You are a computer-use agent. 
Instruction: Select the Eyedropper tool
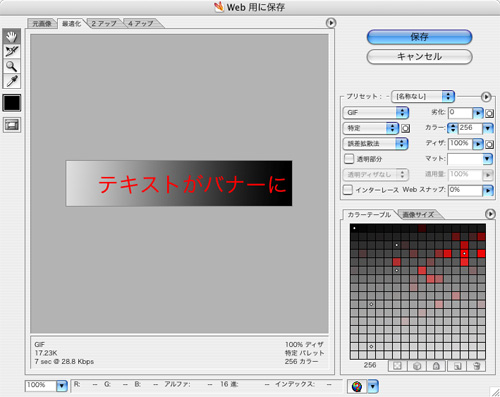tap(12, 81)
